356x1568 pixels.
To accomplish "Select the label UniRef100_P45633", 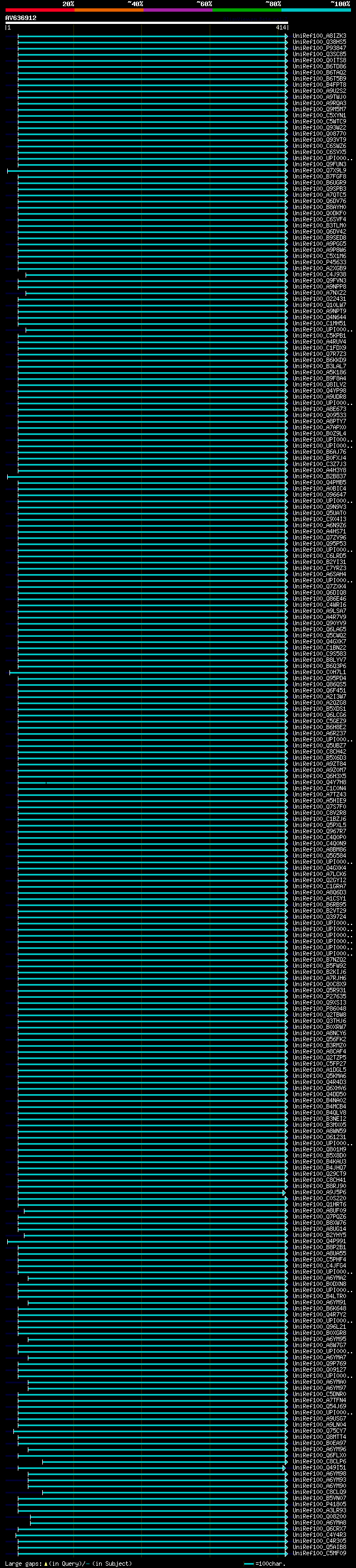I will [319, 263].
